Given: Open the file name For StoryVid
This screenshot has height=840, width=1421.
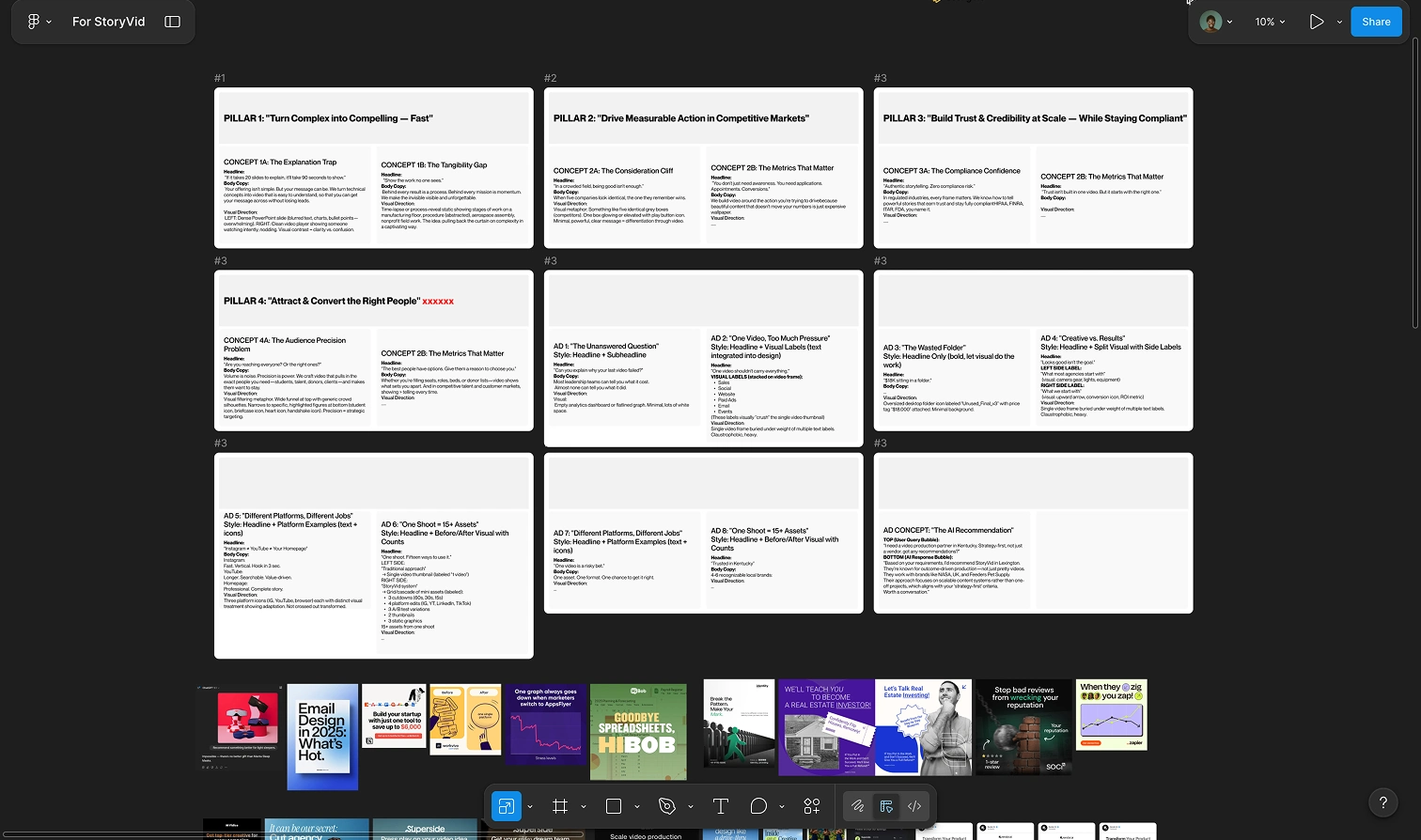Looking at the screenshot, I should coord(109,21).
